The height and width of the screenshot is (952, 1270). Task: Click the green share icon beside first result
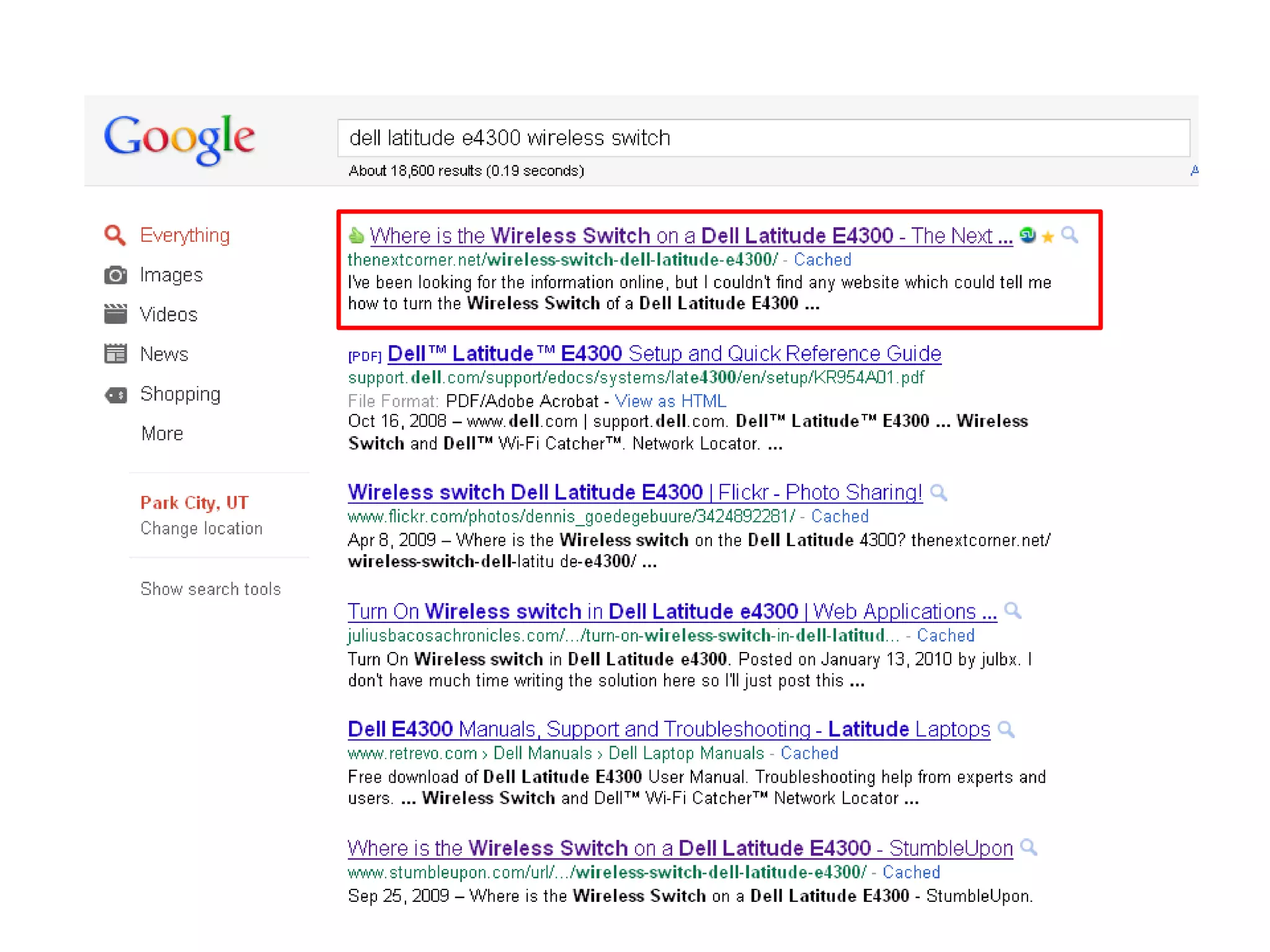point(1028,236)
